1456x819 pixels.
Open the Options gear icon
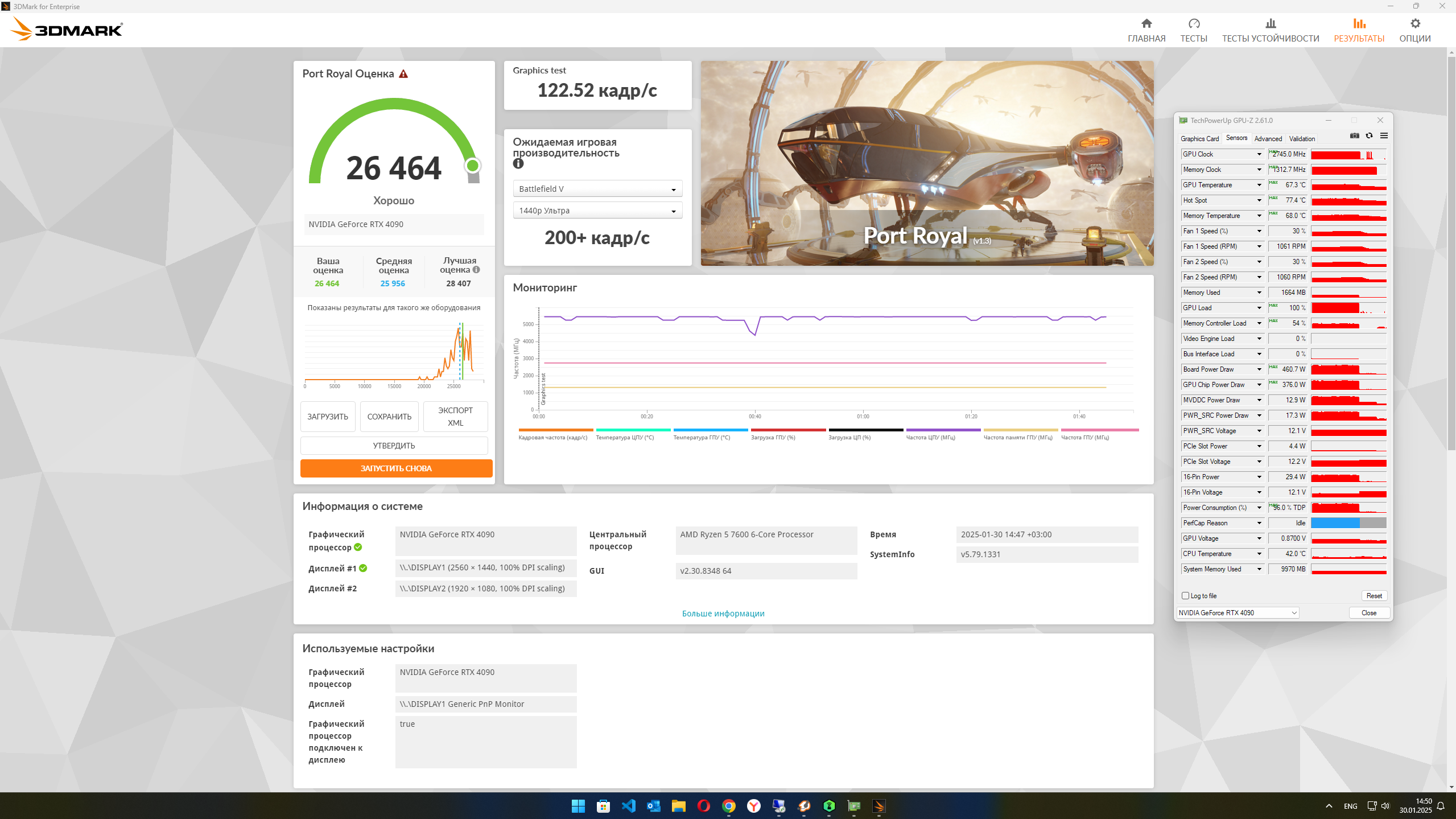click(1415, 23)
